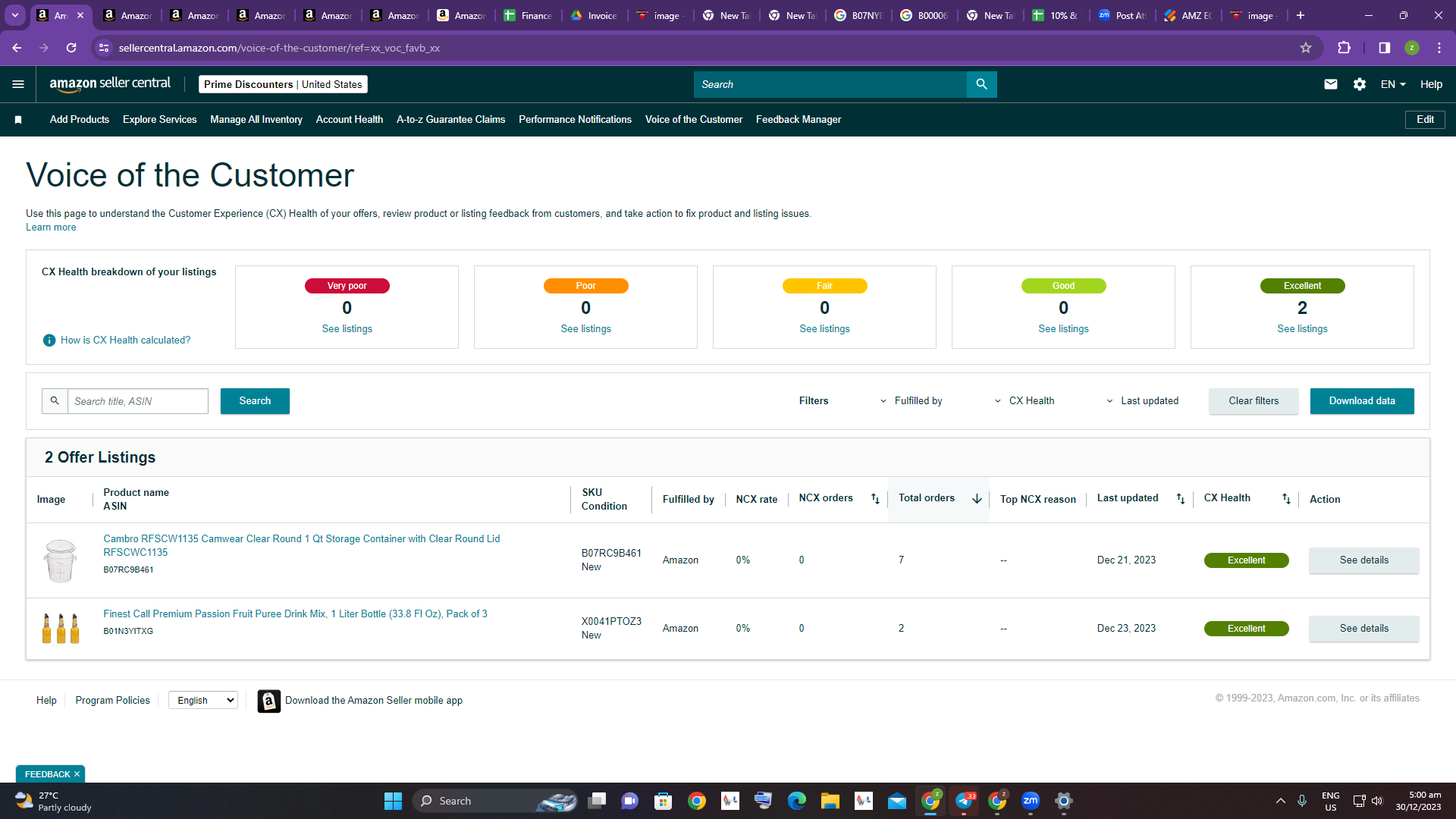Click the Amazon Seller app icon in footer
The height and width of the screenshot is (819, 1456).
(x=269, y=701)
